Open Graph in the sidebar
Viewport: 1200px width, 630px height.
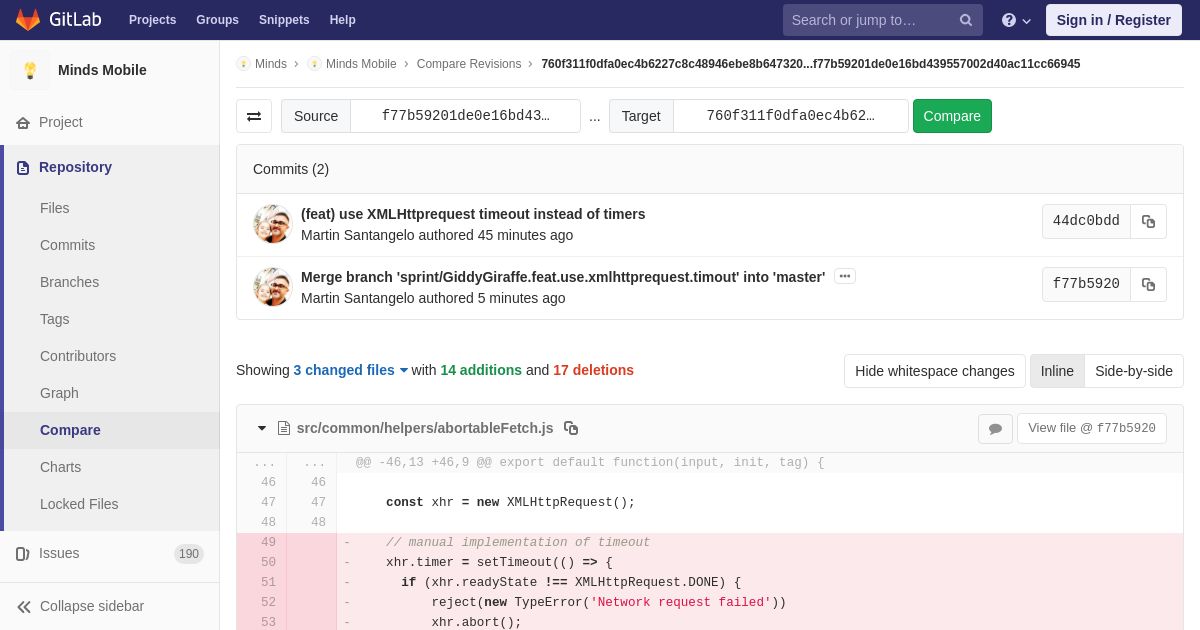pos(59,393)
